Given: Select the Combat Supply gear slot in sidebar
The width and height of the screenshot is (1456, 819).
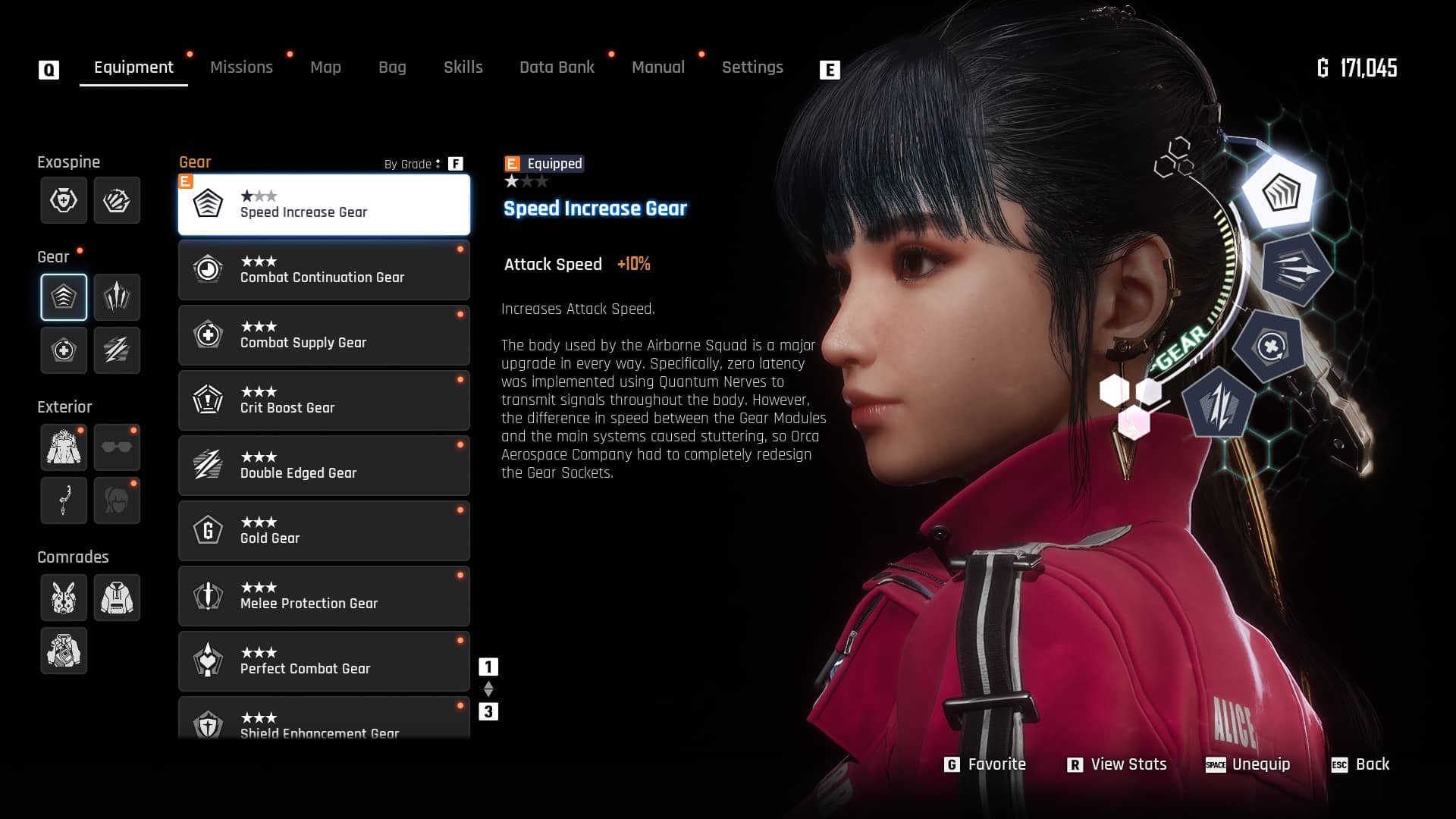Looking at the screenshot, I should point(64,350).
